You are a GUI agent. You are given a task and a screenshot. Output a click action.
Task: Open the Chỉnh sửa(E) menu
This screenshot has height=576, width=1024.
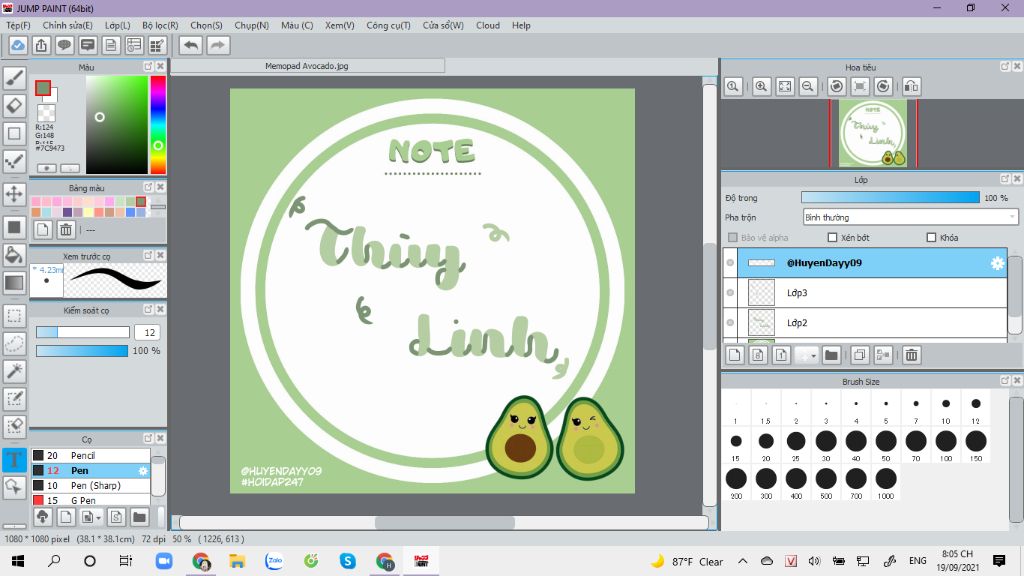(x=67, y=25)
